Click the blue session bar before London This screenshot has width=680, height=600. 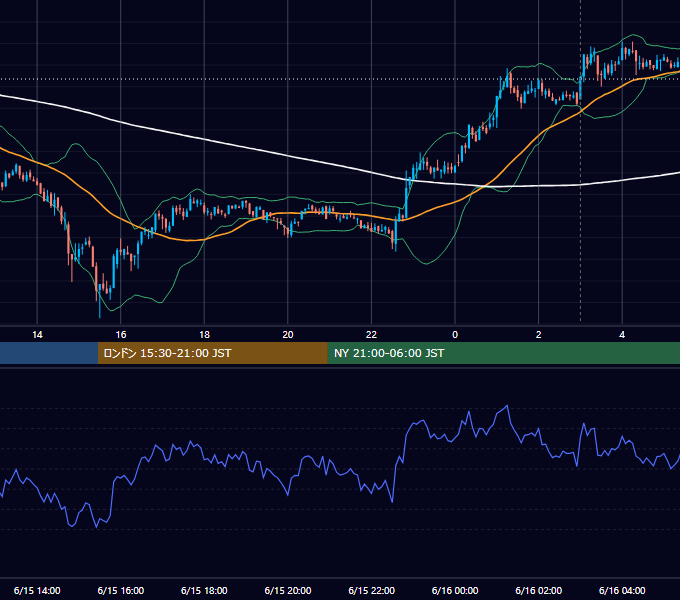[49, 353]
